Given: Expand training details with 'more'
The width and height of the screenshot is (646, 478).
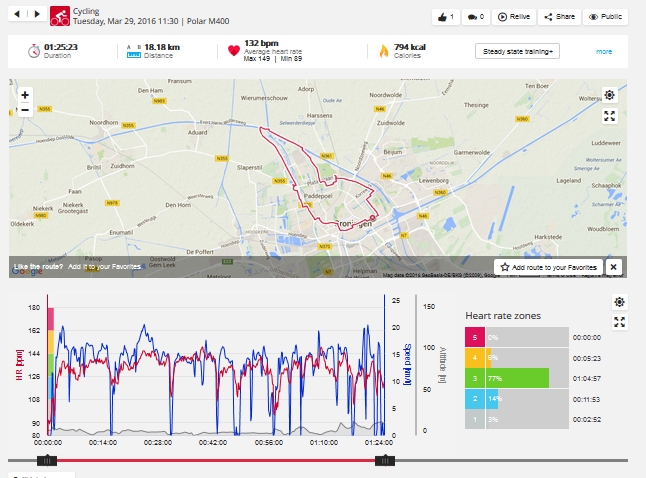Looking at the screenshot, I should 604,51.
